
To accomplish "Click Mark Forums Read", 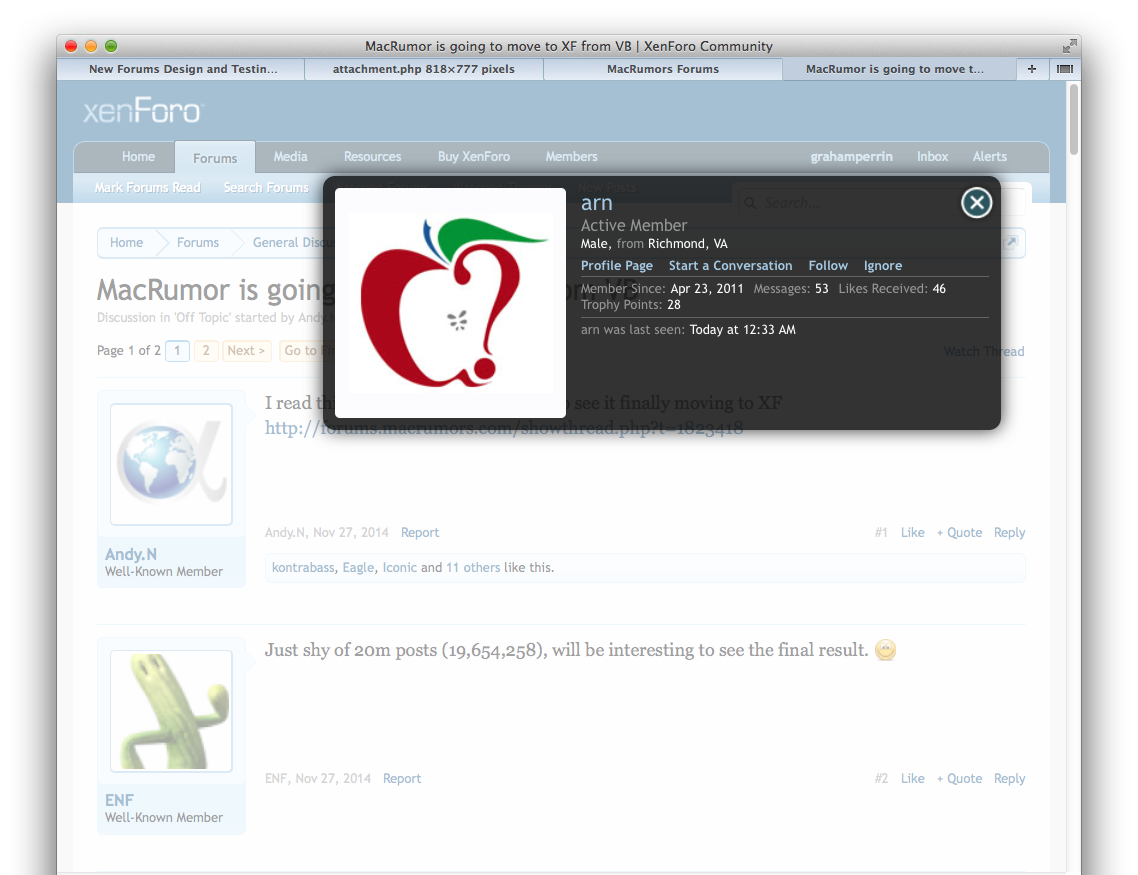I will pyautogui.click(x=147, y=188).
